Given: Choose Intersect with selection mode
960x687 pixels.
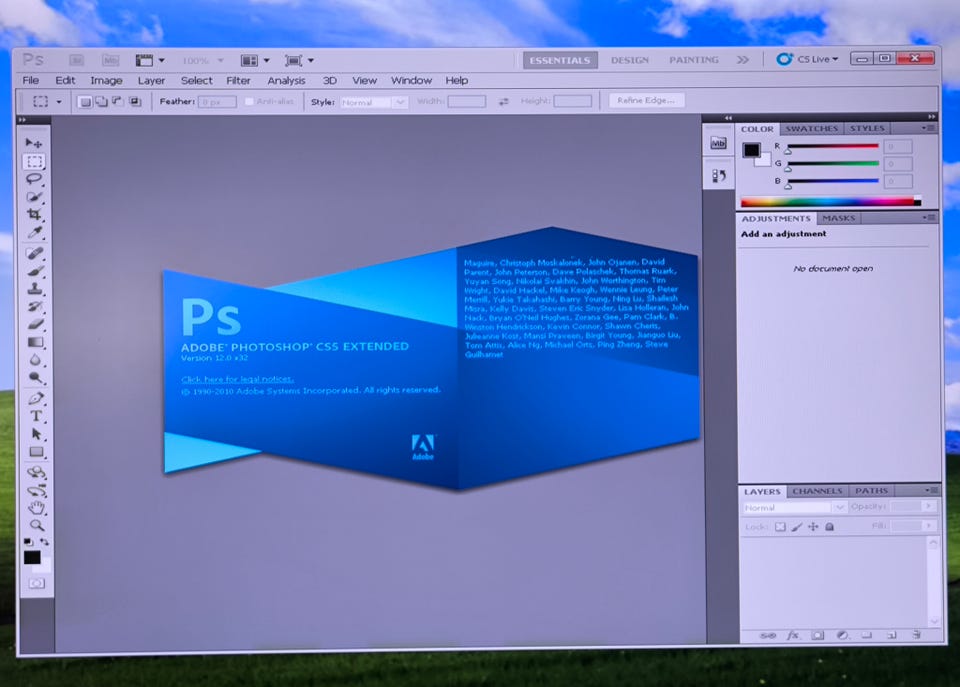Looking at the screenshot, I should coord(135,102).
